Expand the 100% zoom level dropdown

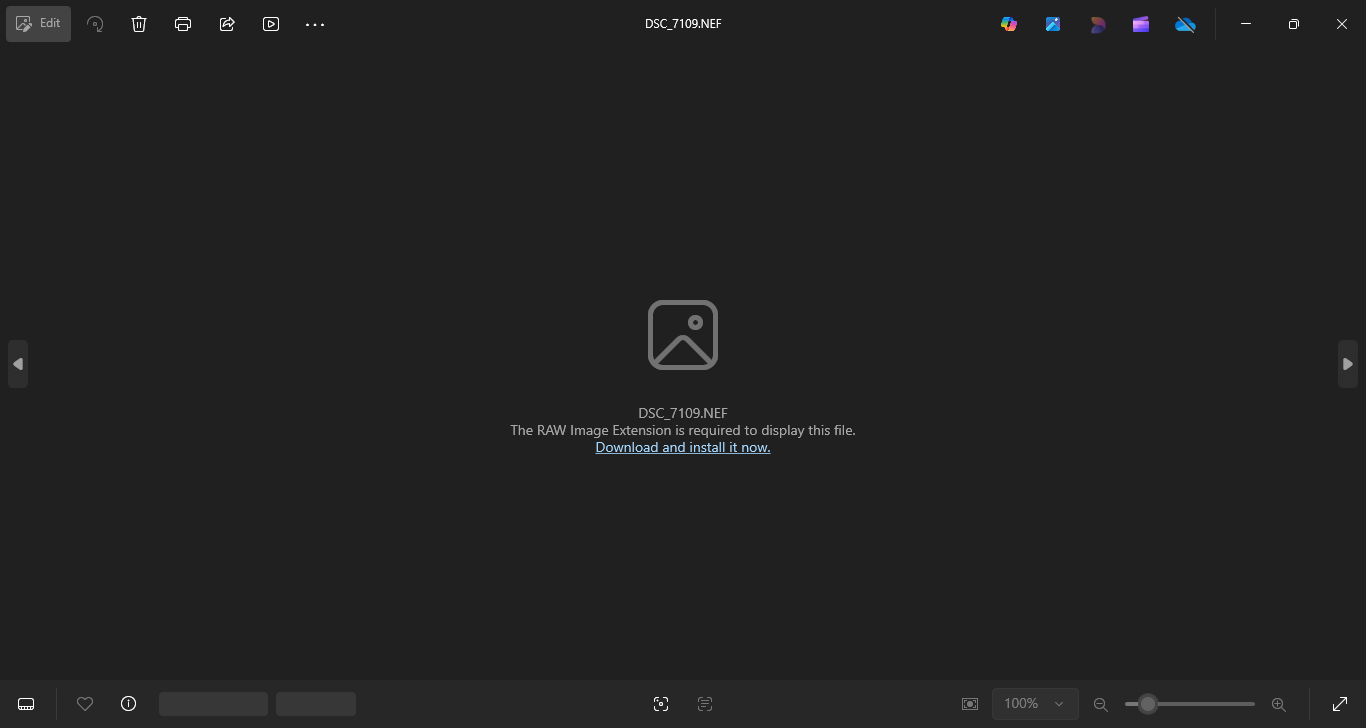pyautogui.click(x=1035, y=704)
